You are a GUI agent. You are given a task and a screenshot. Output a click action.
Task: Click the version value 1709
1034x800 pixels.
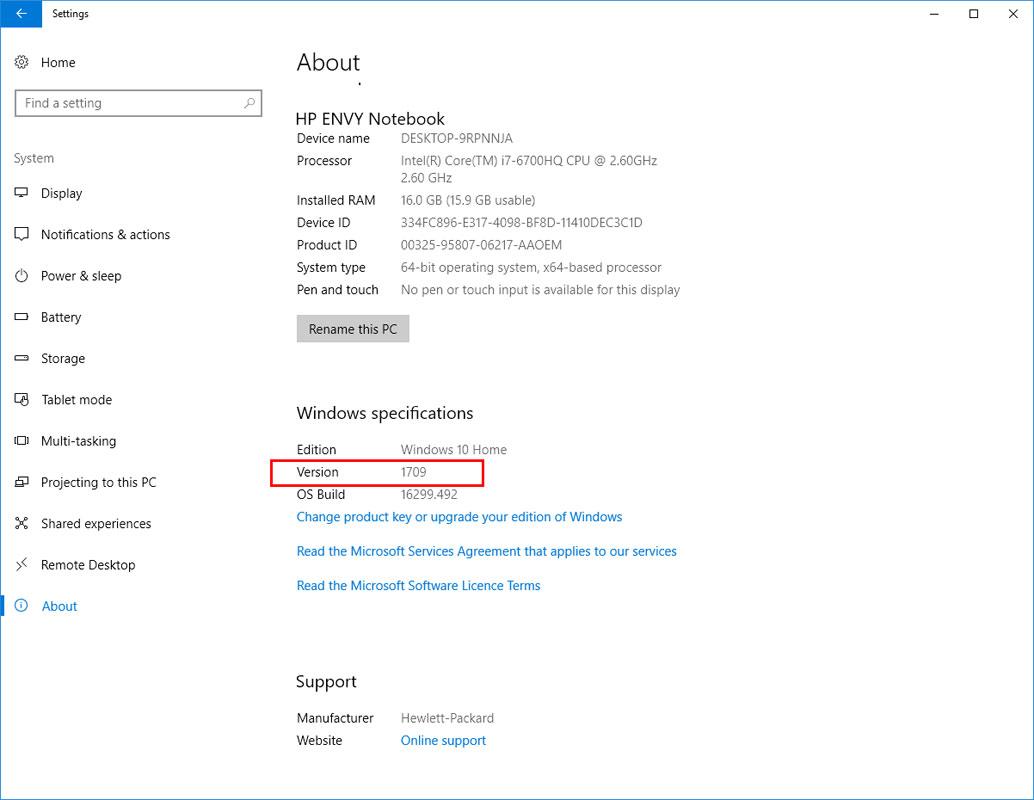[x=413, y=472]
